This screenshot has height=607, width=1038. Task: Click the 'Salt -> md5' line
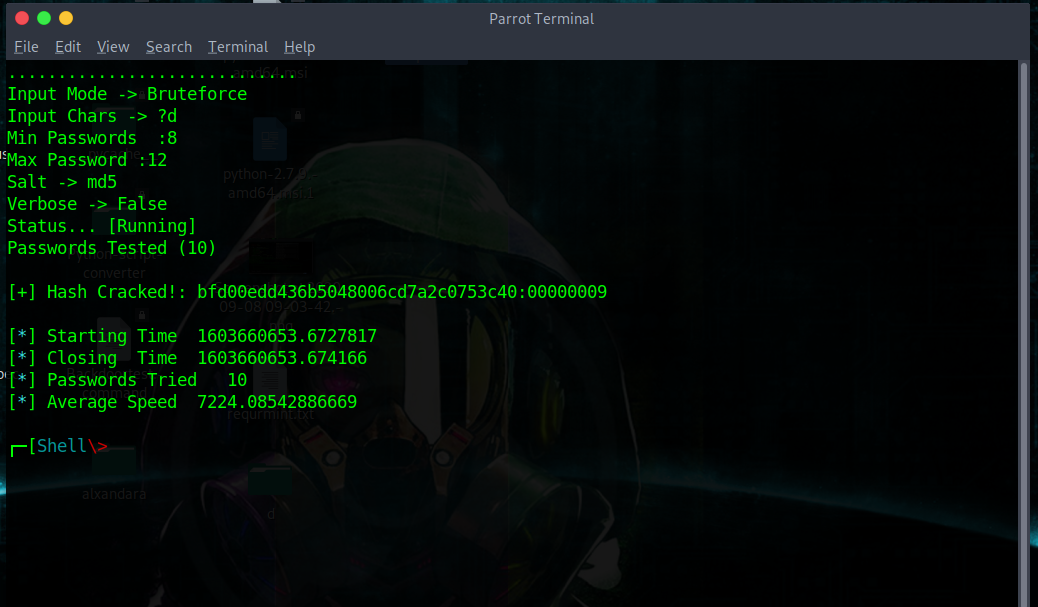pyautogui.click(x=62, y=181)
